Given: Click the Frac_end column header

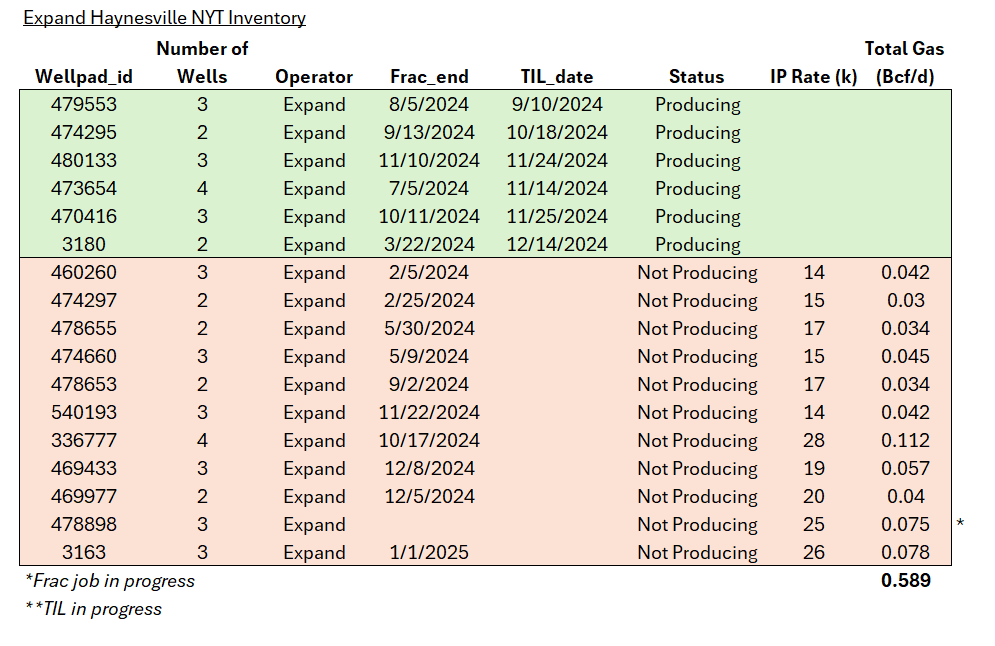Looking at the screenshot, I should coord(429,77).
